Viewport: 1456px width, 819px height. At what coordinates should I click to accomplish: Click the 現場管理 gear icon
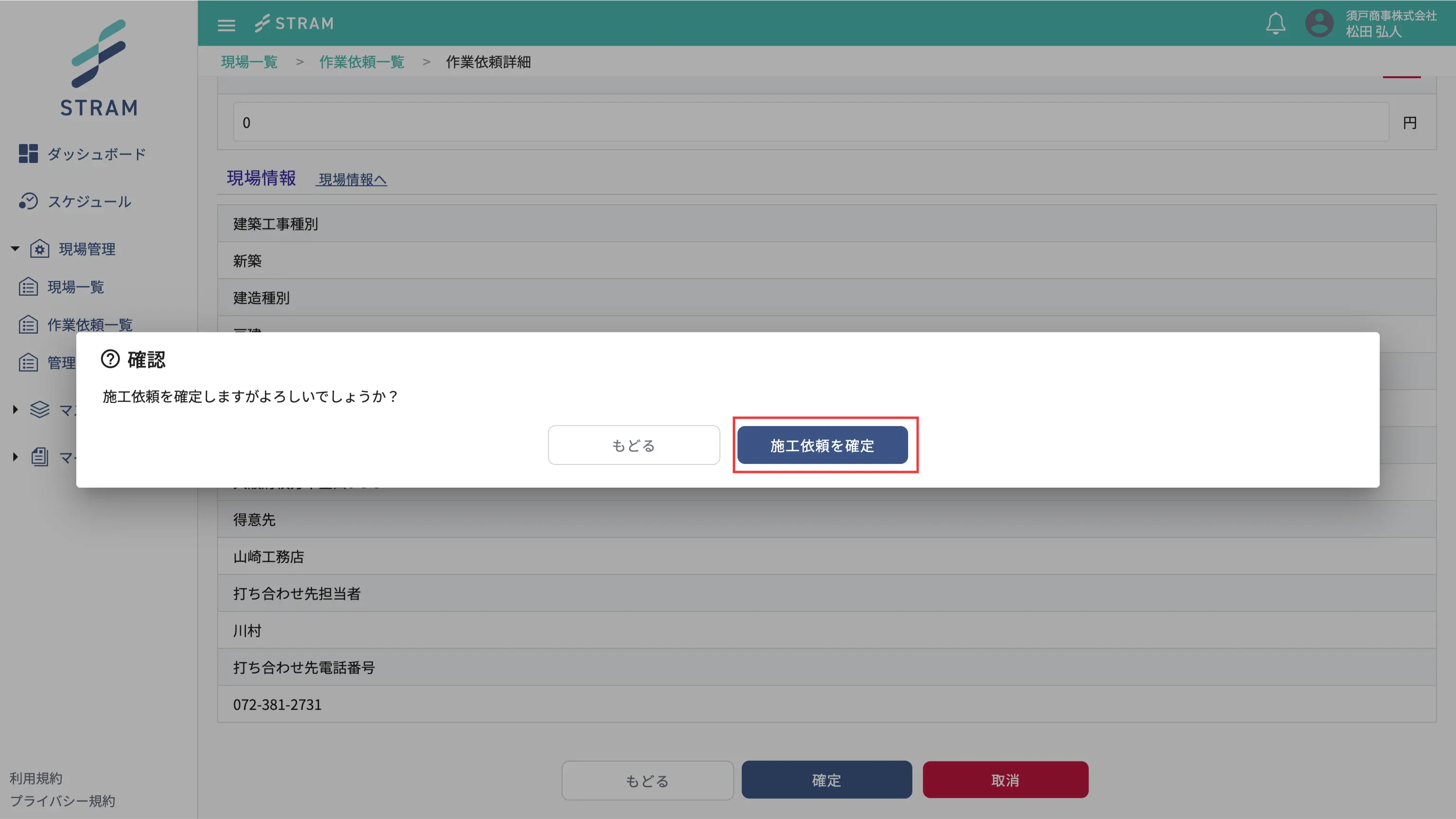(39, 249)
